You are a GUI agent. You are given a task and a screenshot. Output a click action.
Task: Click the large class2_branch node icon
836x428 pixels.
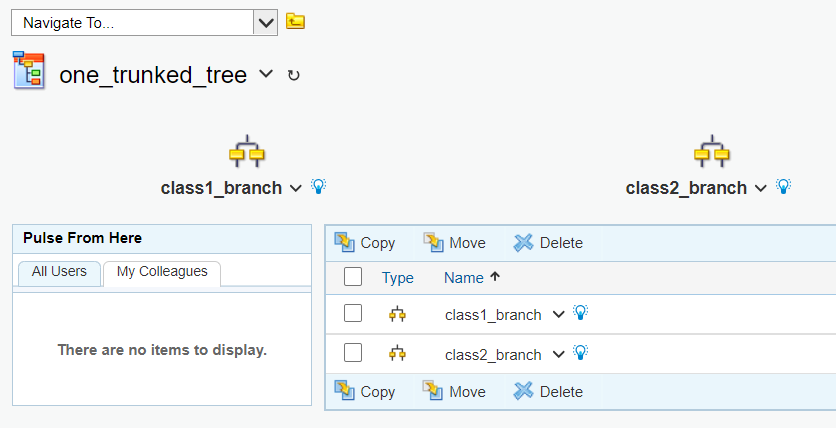point(710,151)
